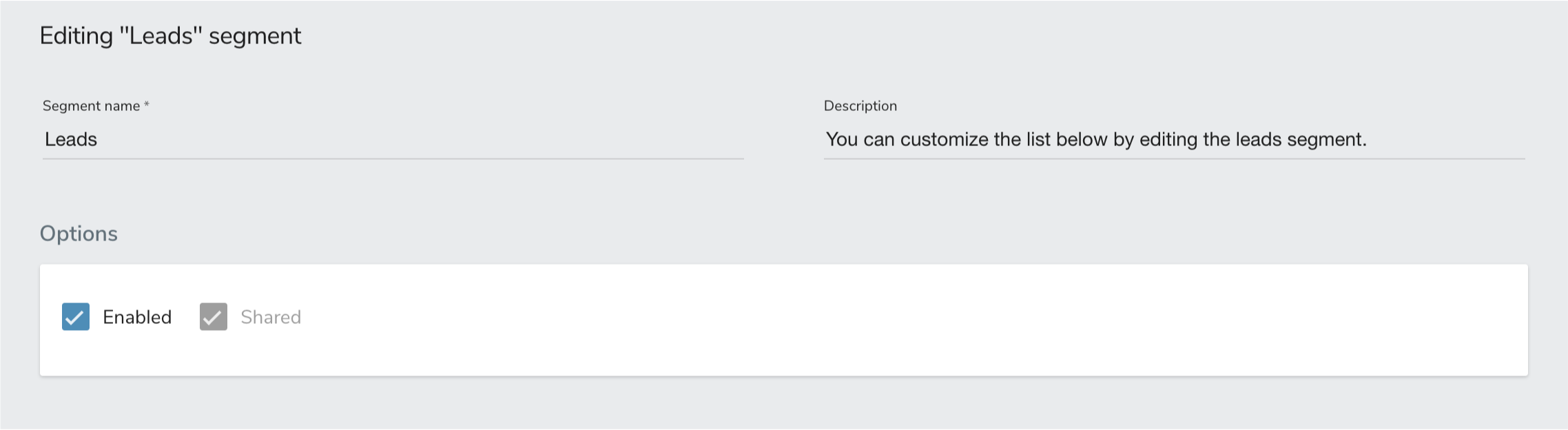Click the greyed-out Shared checkbox
The width and height of the screenshot is (1568, 430).
pos(214,317)
